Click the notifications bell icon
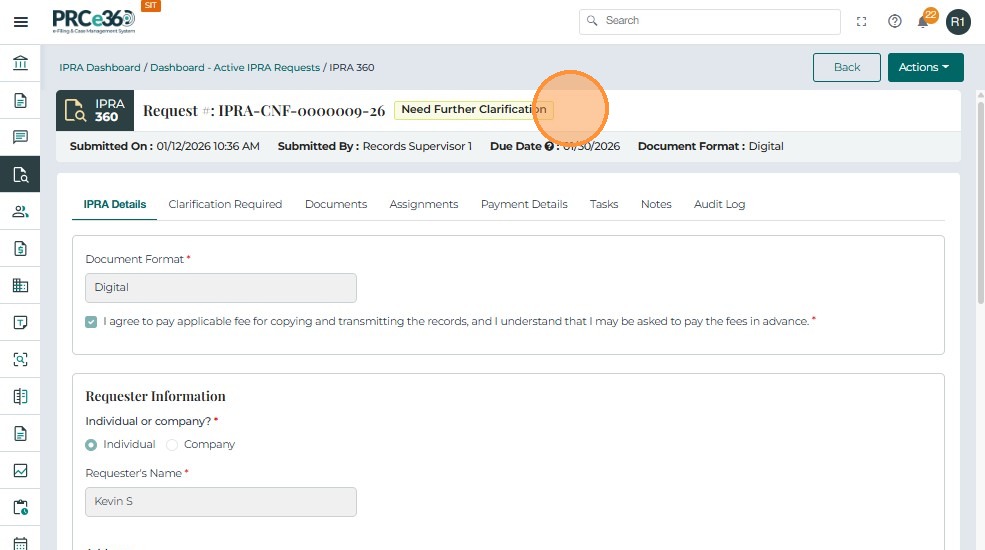985x550 pixels. (x=923, y=22)
